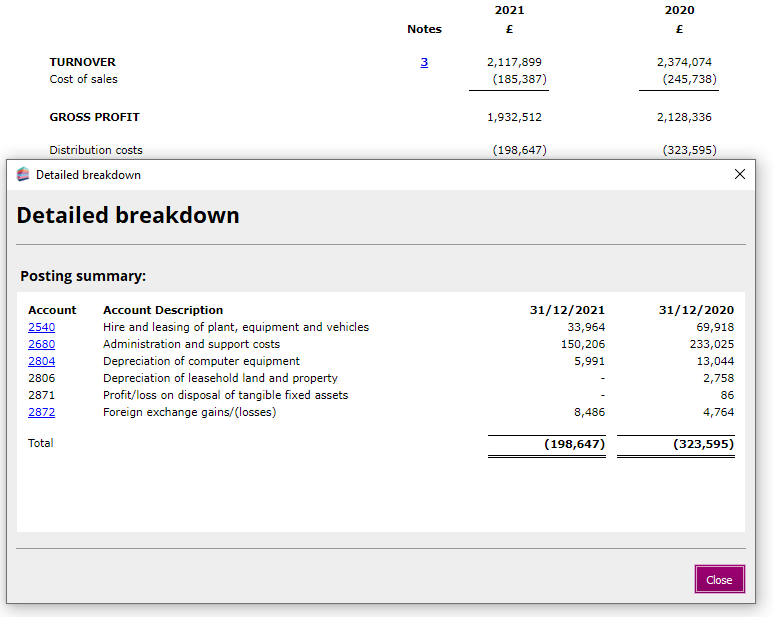Image resolution: width=774 pixels, height=617 pixels.
Task: Click the 31/12/2021 column header
Action: (567, 310)
